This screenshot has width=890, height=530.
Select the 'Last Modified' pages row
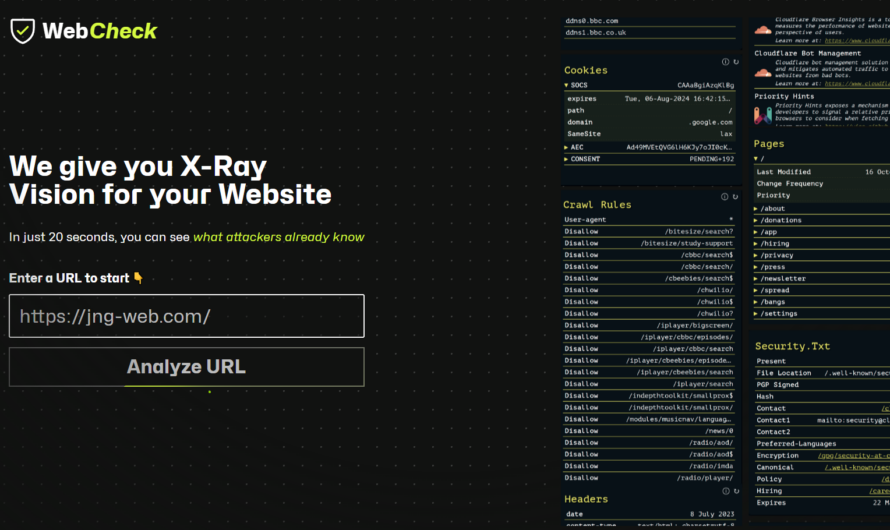pos(822,172)
